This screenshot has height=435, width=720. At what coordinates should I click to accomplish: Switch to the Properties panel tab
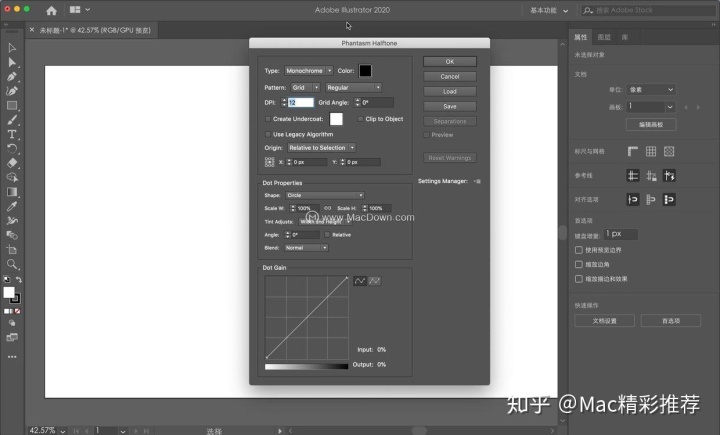[x=580, y=37]
